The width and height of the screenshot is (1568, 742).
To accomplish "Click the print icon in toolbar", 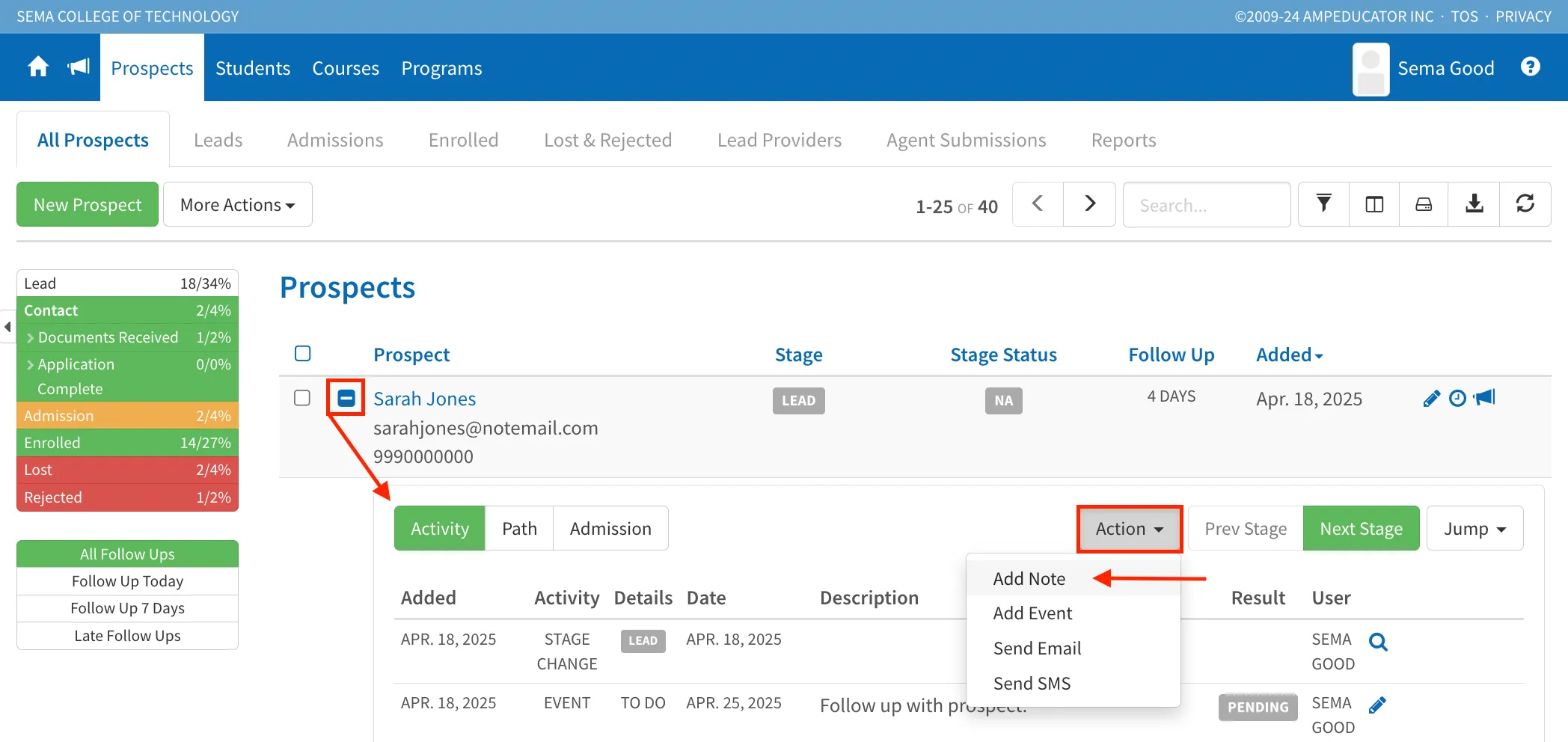I will pos(1424,203).
